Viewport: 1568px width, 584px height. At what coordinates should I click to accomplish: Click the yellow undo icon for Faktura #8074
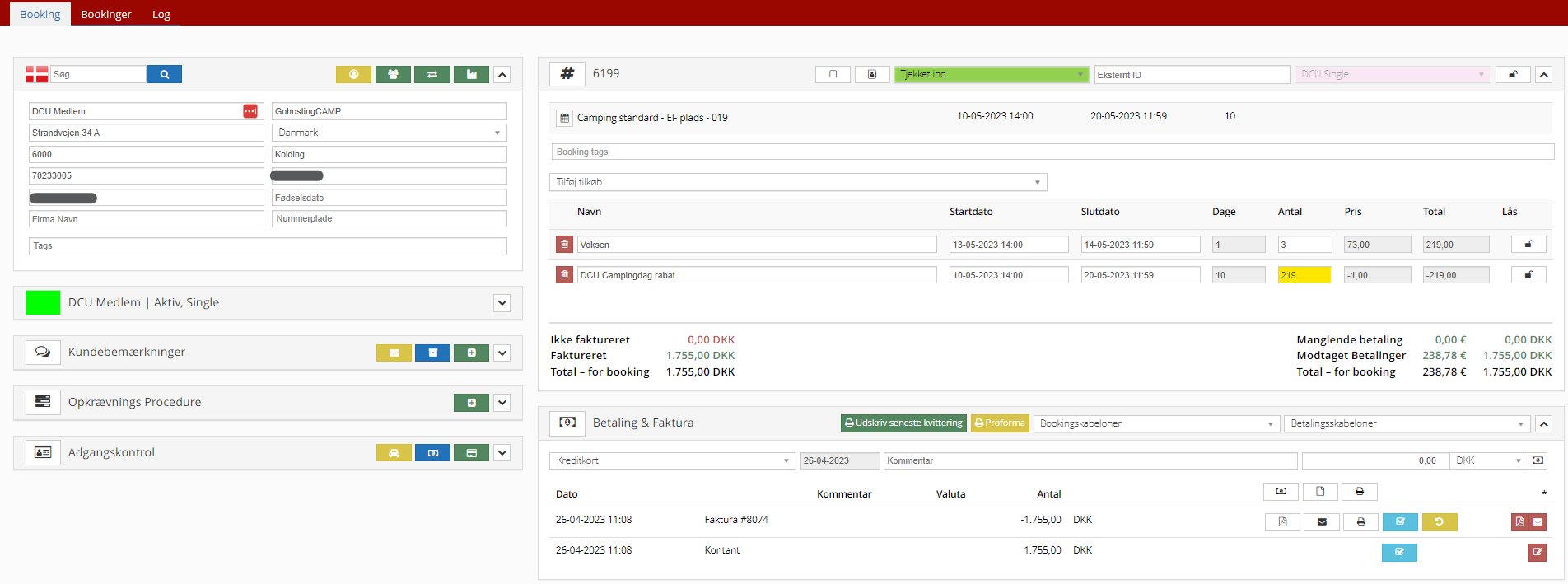pyautogui.click(x=1439, y=522)
